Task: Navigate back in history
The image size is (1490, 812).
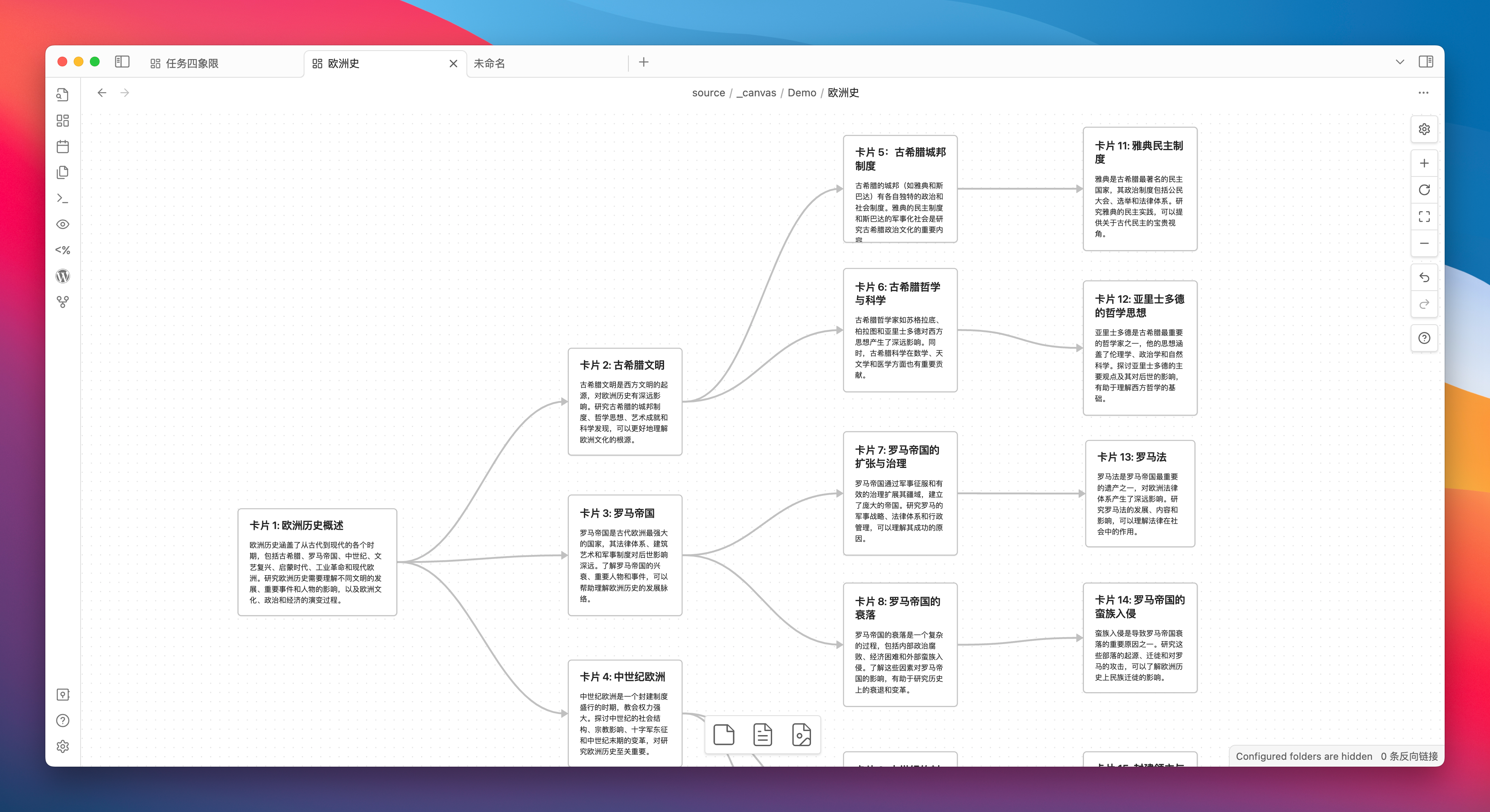Action: (x=102, y=93)
